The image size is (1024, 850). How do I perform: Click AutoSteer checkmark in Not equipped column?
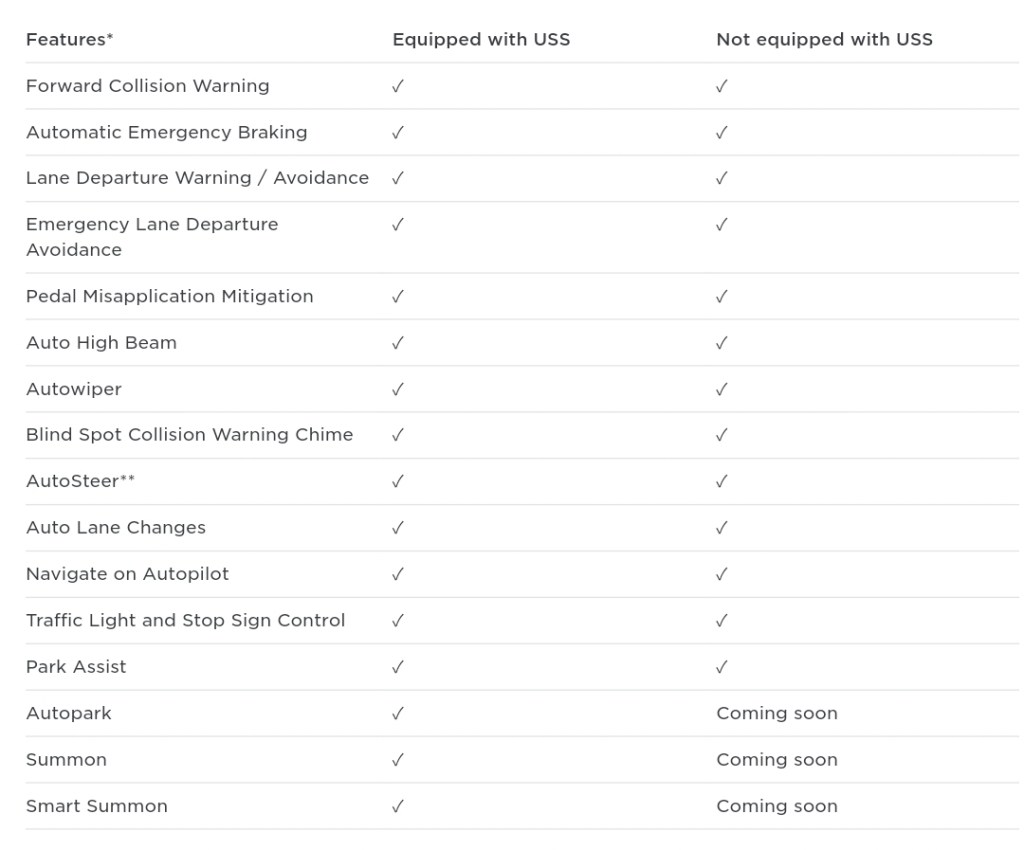722,481
